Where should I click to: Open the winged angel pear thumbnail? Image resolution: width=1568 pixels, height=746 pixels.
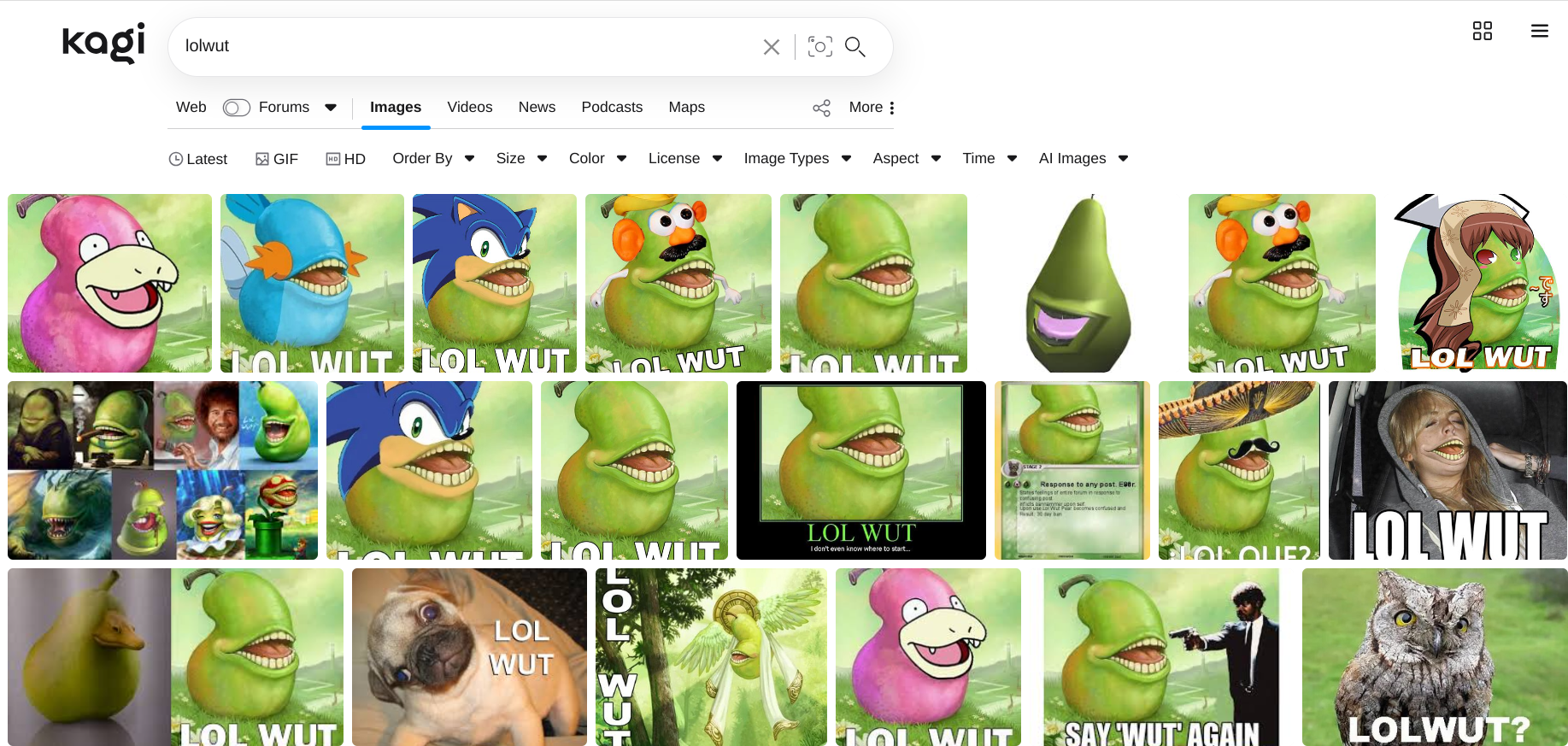[x=711, y=657]
